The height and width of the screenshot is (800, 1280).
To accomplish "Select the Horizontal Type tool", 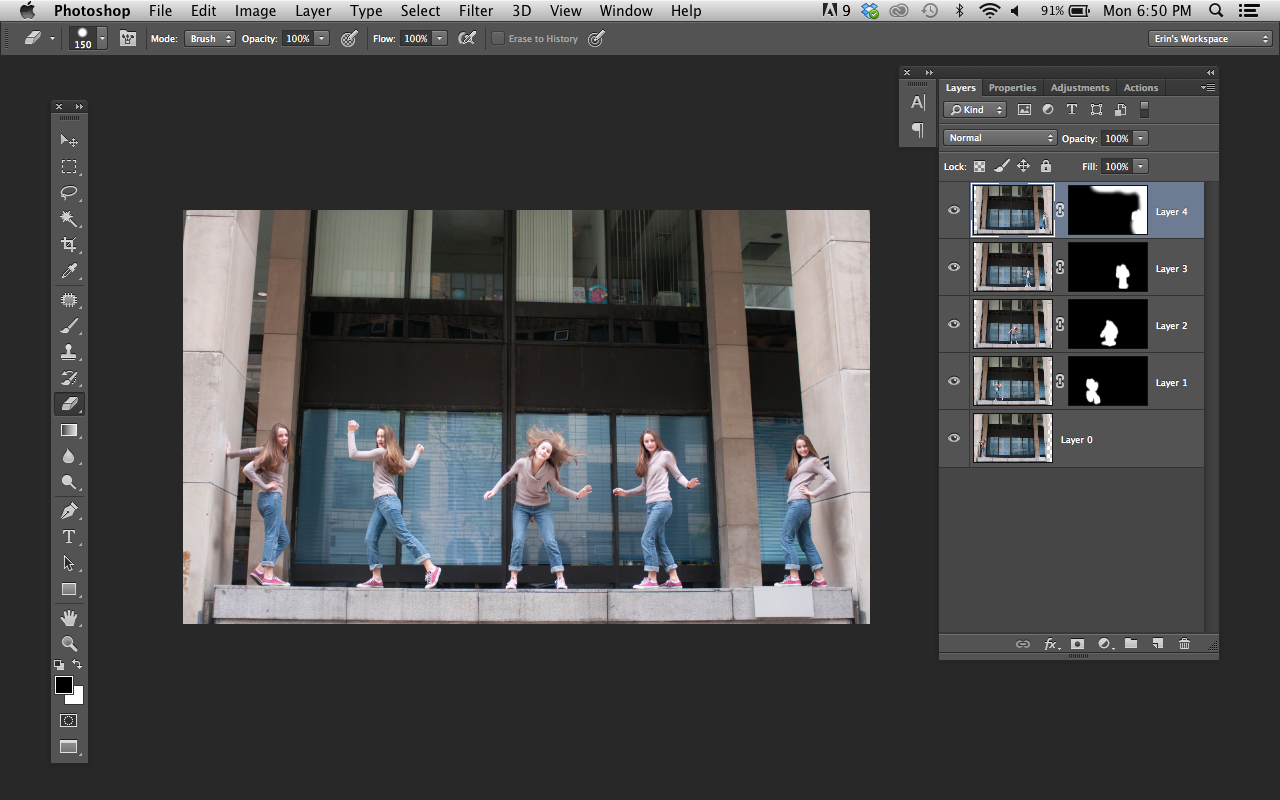I will pos(70,536).
